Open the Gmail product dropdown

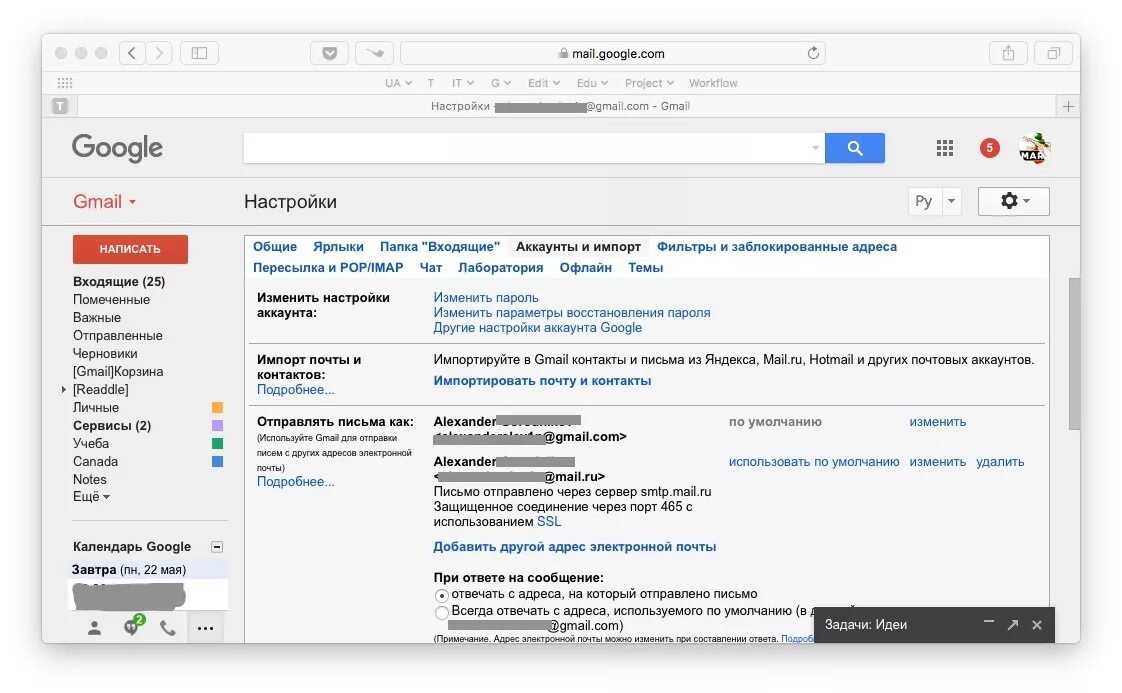coord(104,201)
